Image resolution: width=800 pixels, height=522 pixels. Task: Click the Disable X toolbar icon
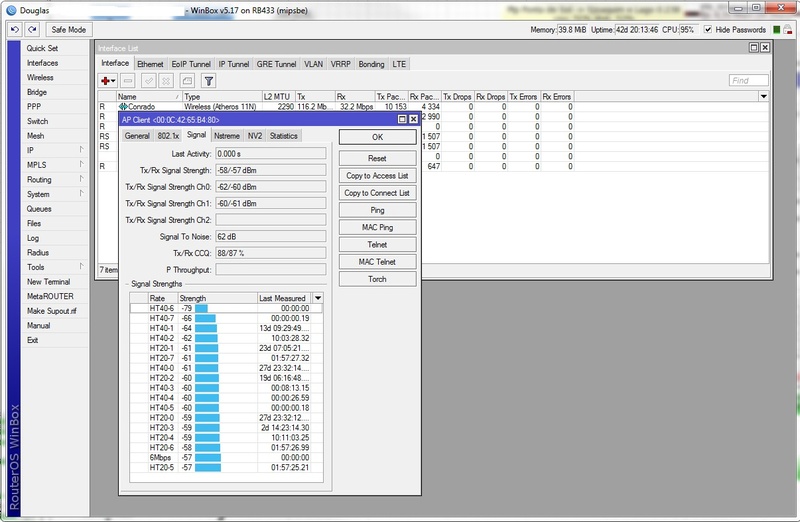[166, 81]
